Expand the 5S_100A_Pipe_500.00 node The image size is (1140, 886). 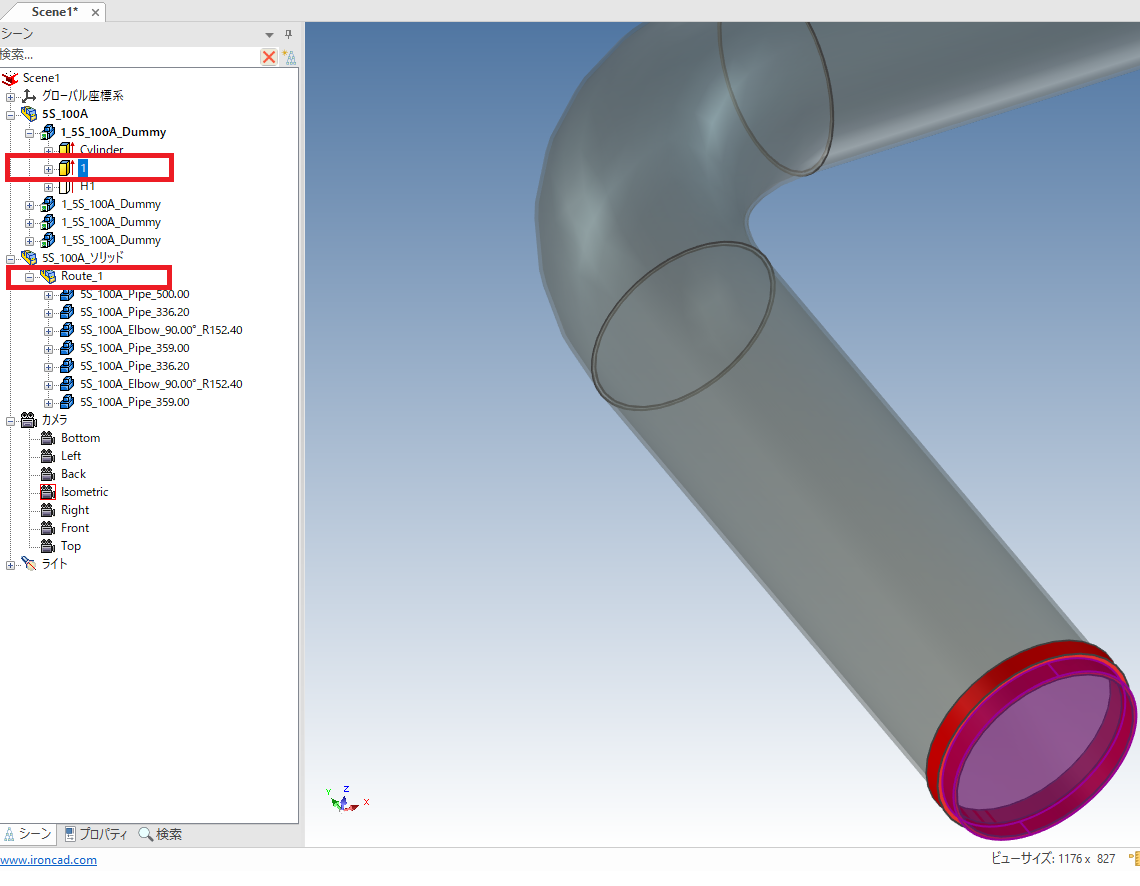[49, 294]
